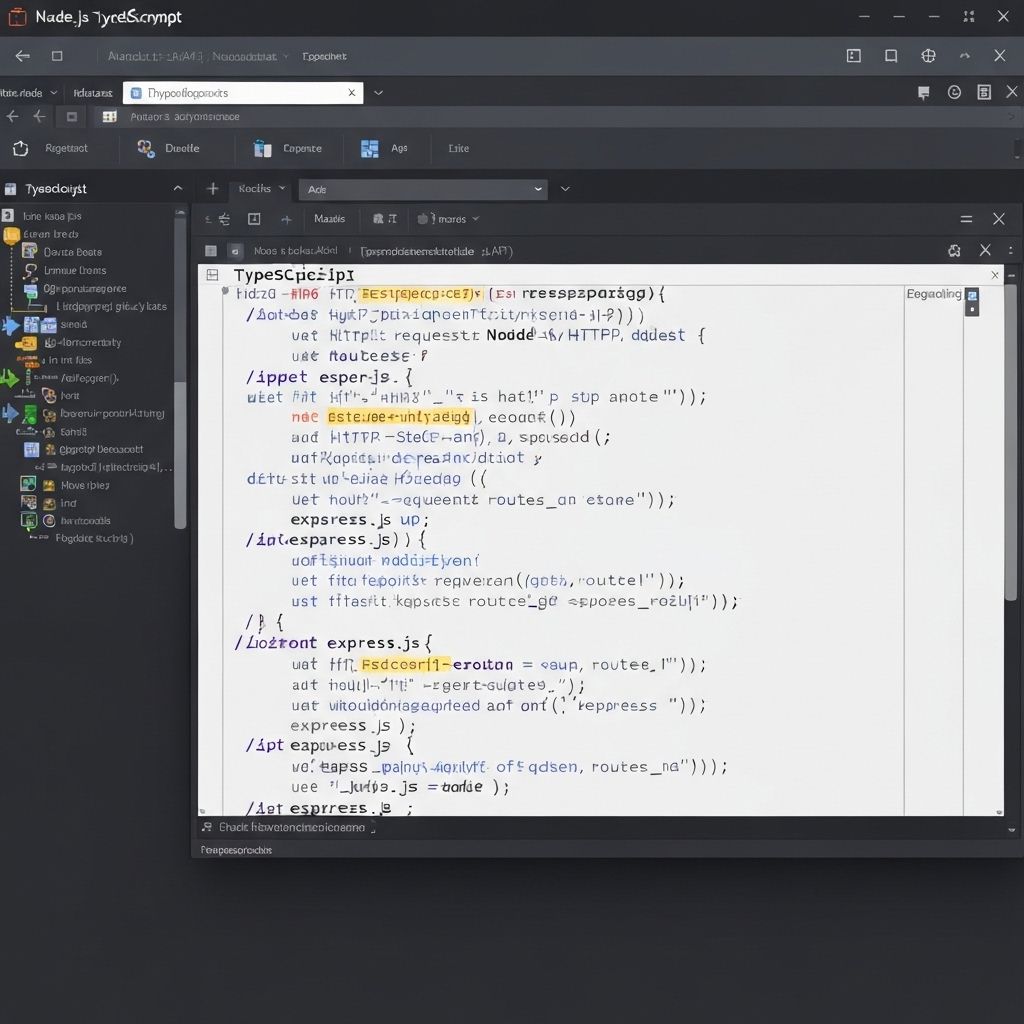Open the Ads combo box dropdown
This screenshot has height=1024, width=1024.
(538, 188)
